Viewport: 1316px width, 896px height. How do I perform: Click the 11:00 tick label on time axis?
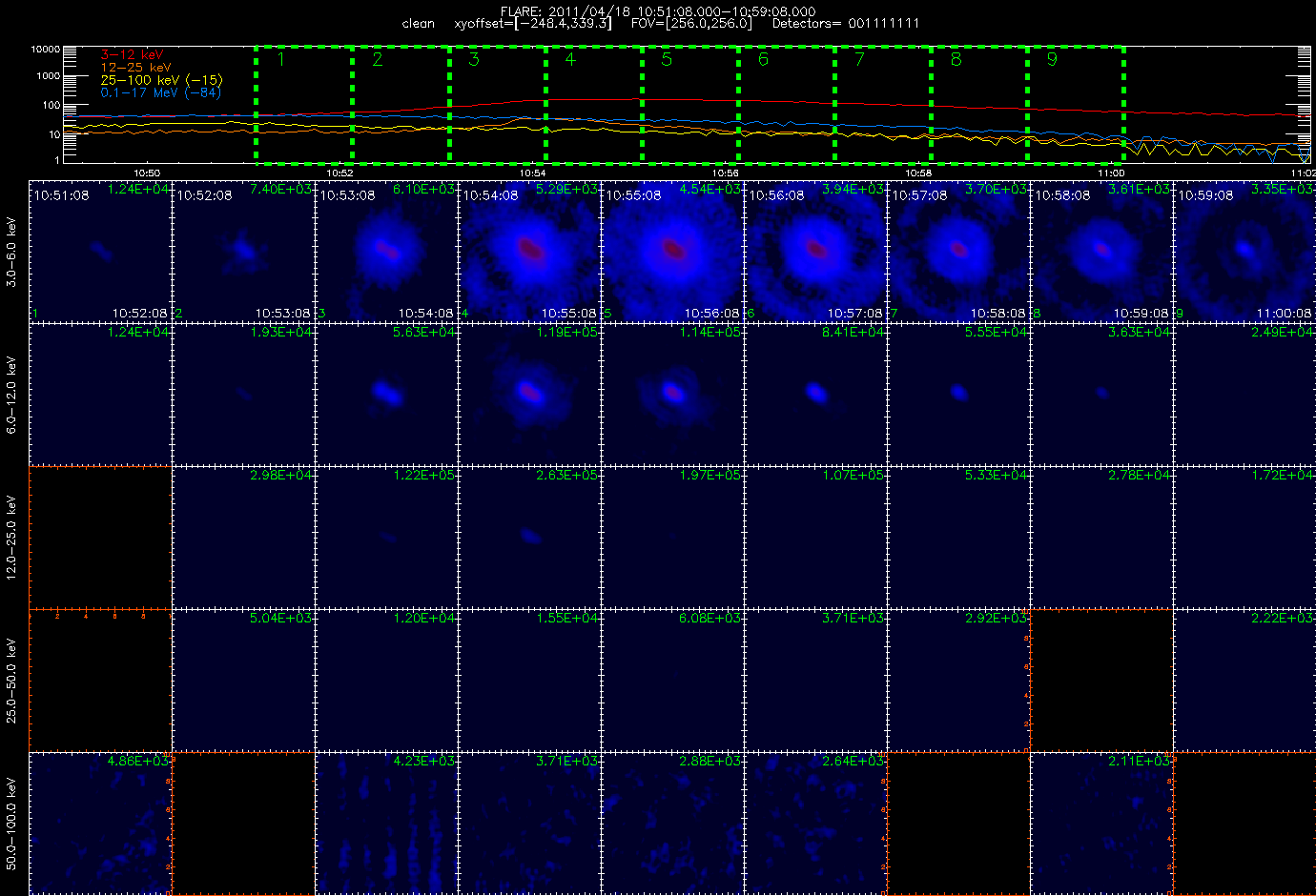(x=1111, y=173)
